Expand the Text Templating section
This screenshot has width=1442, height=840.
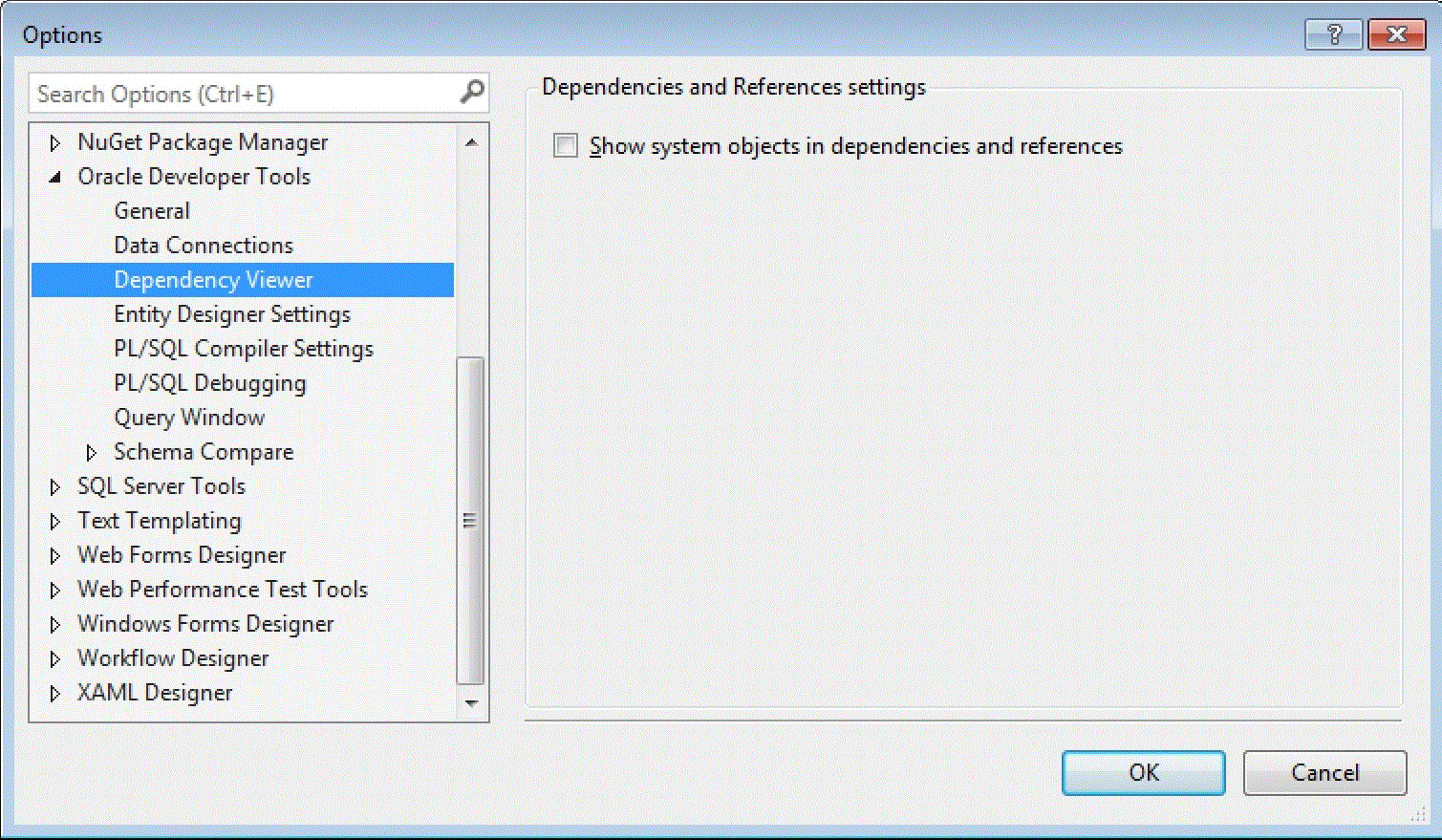click(x=54, y=520)
